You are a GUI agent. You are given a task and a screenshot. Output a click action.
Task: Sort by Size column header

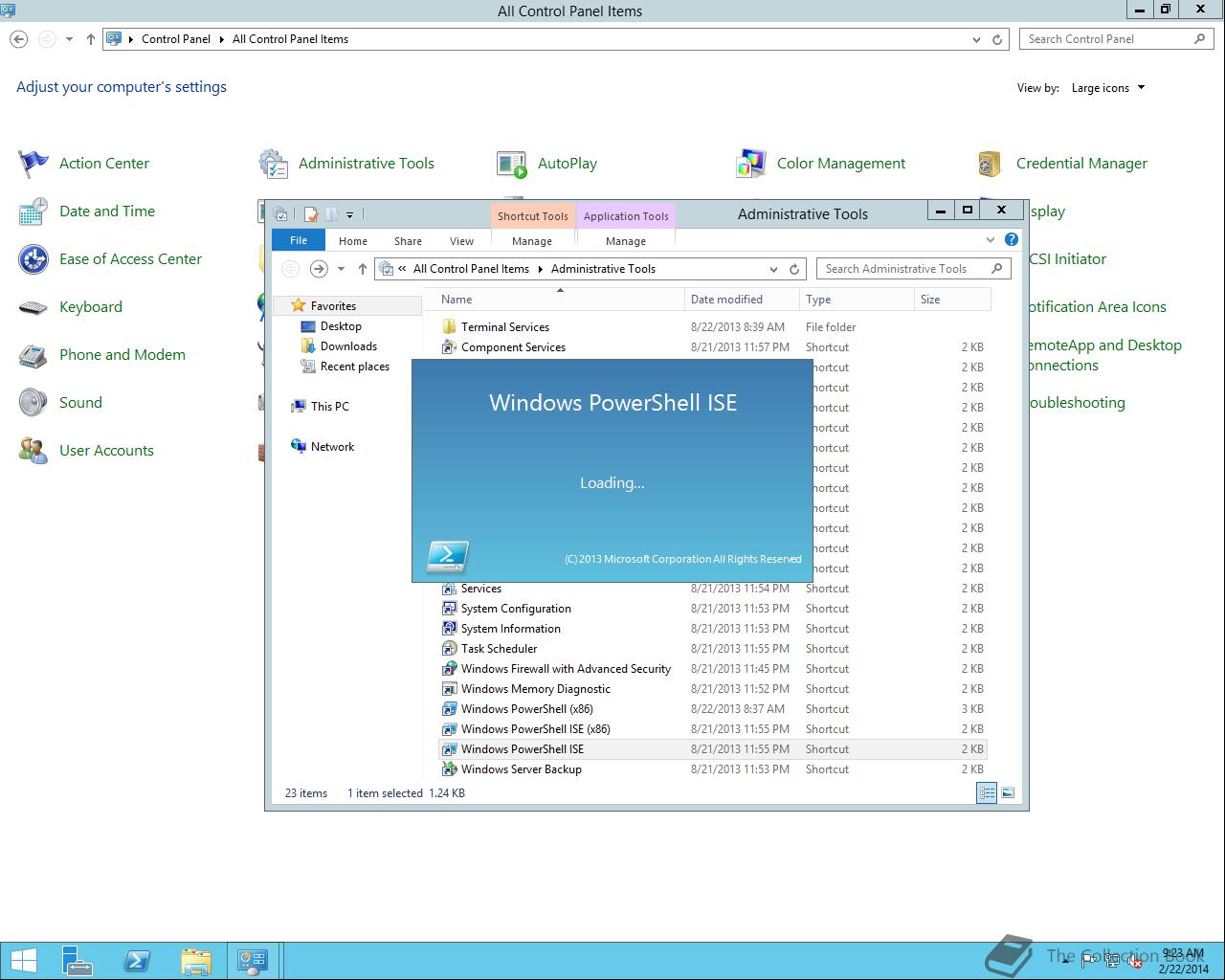coord(952,300)
